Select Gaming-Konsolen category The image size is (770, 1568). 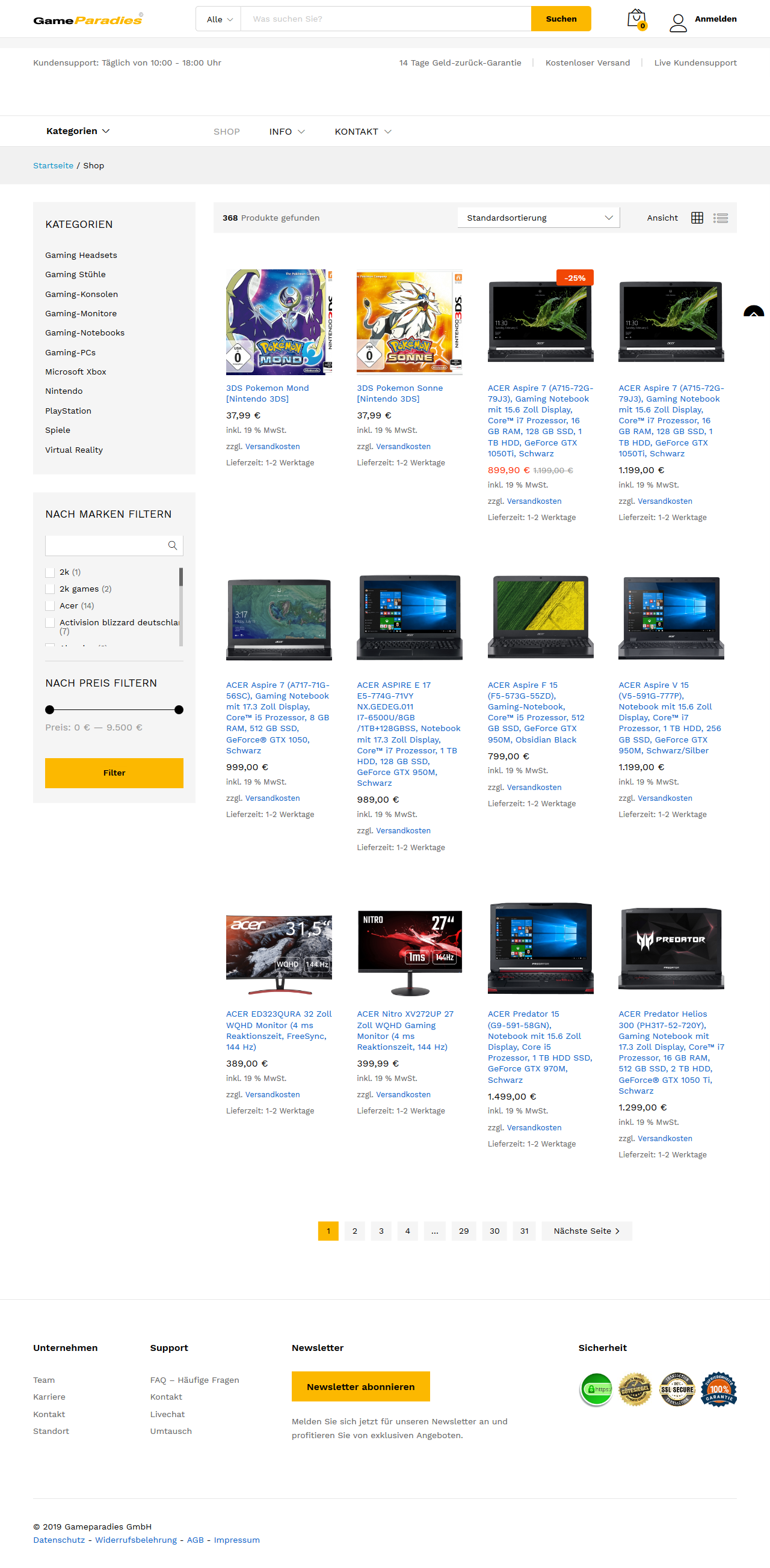pos(82,294)
